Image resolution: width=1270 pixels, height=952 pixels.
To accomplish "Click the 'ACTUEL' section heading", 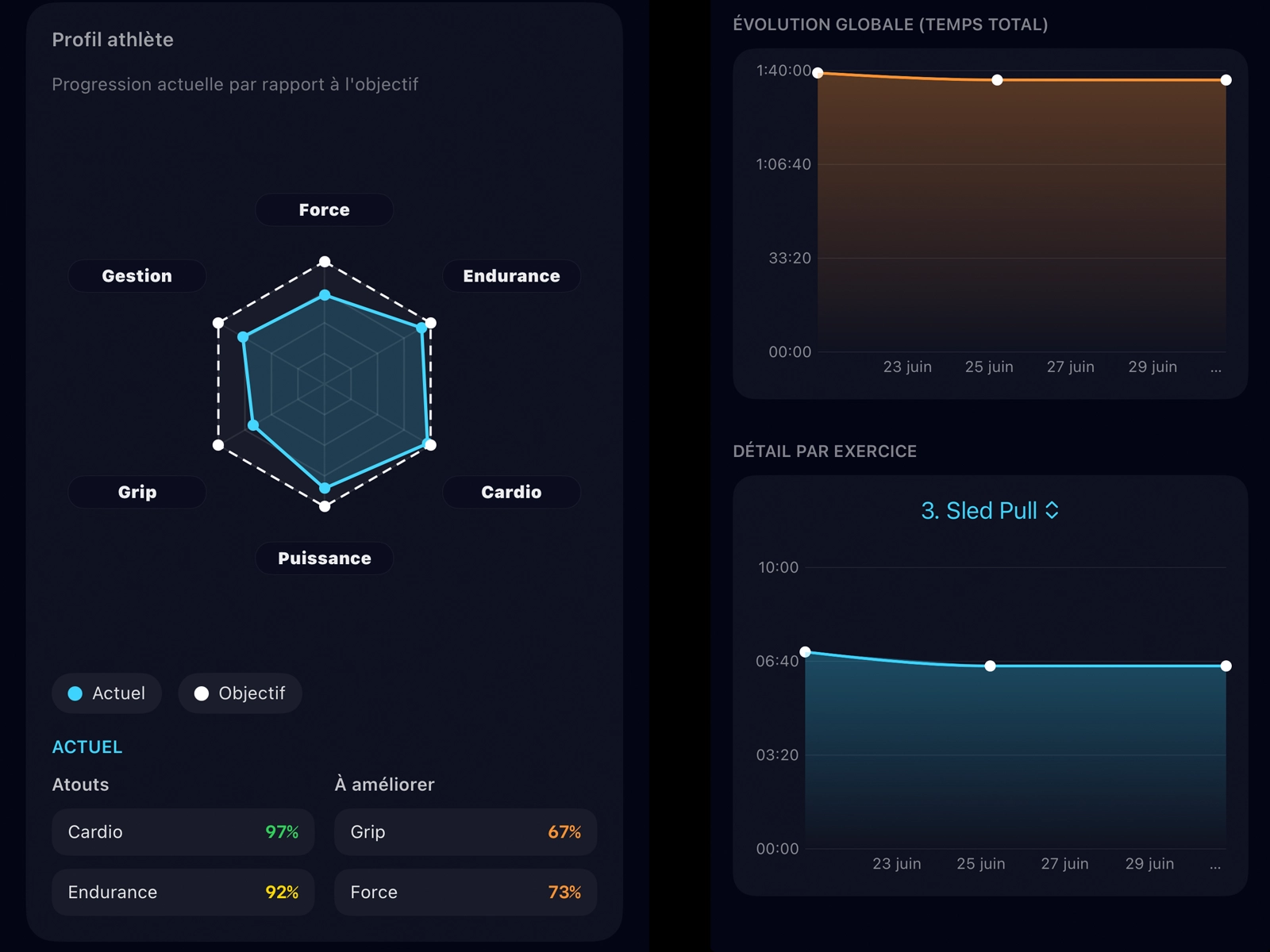I will [x=87, y=747].
